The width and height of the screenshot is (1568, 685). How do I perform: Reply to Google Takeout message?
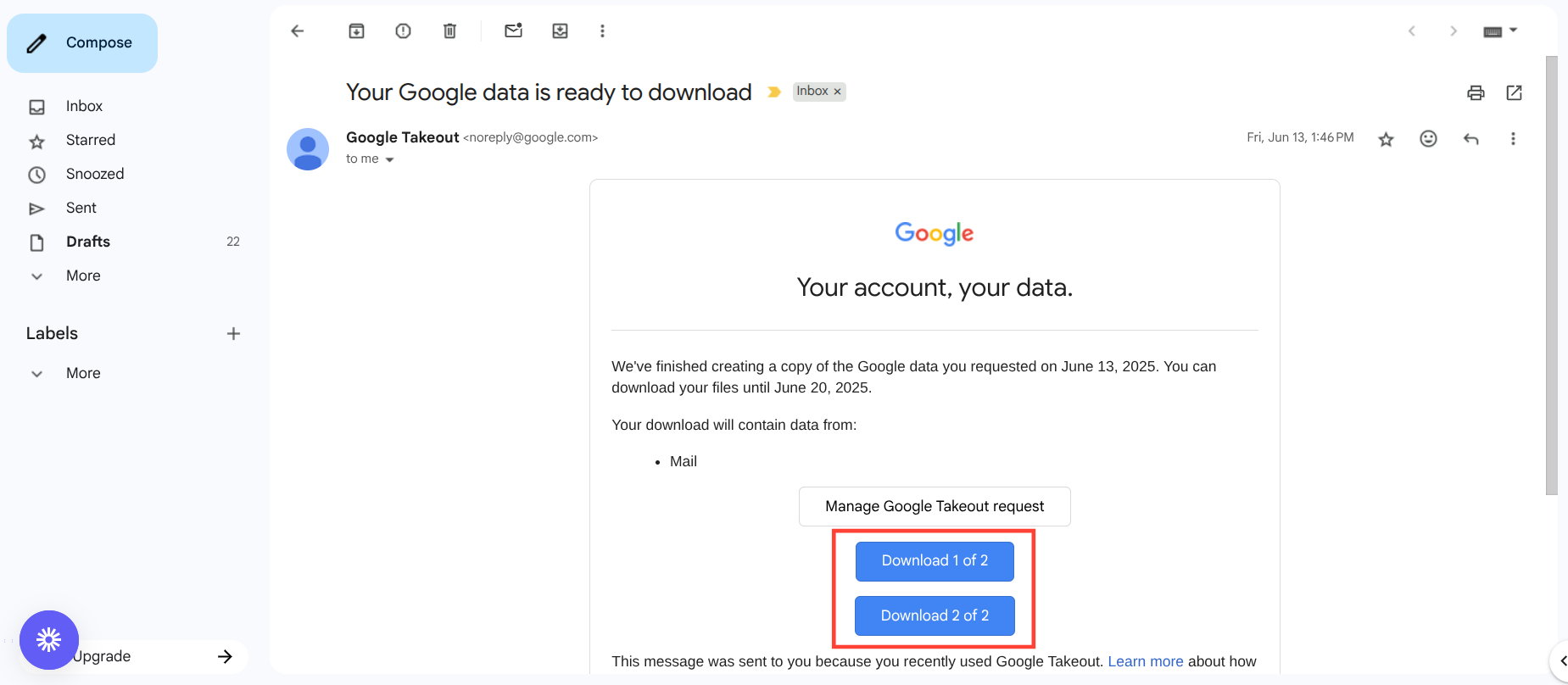(x=1470, y=138)
